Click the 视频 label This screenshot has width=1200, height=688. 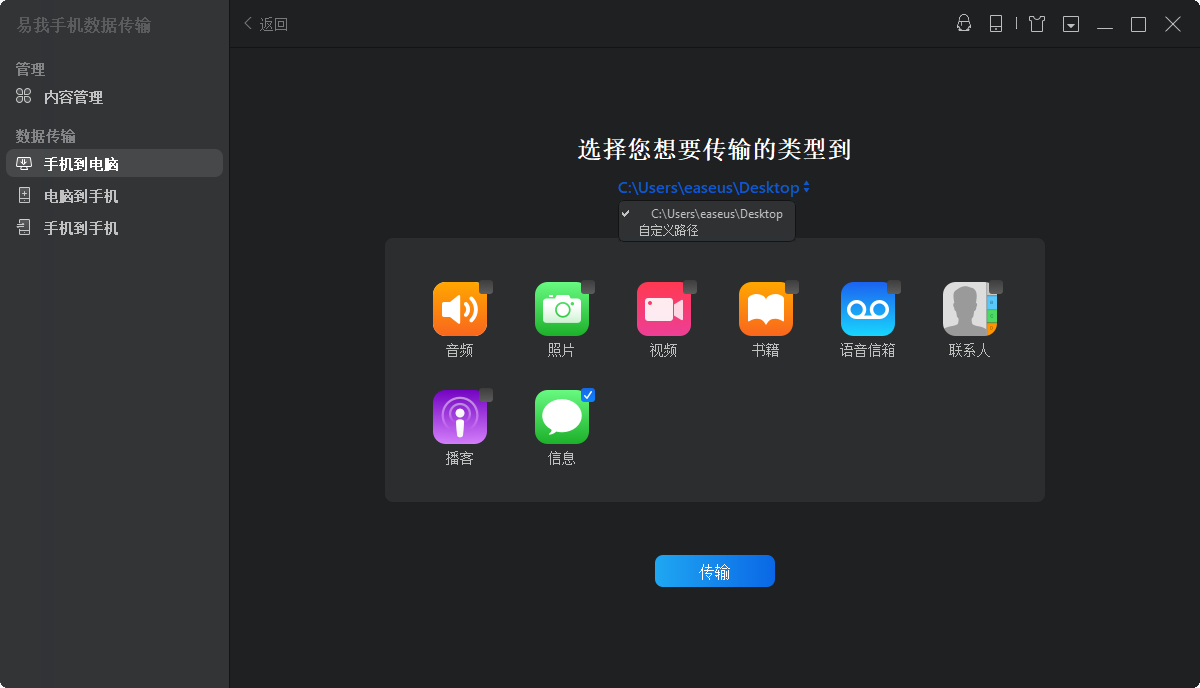[x=664, y=350]
